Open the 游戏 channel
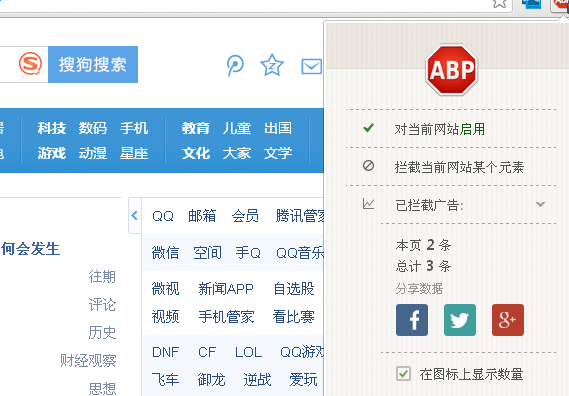569x396 pixels. tap(52, 153)
